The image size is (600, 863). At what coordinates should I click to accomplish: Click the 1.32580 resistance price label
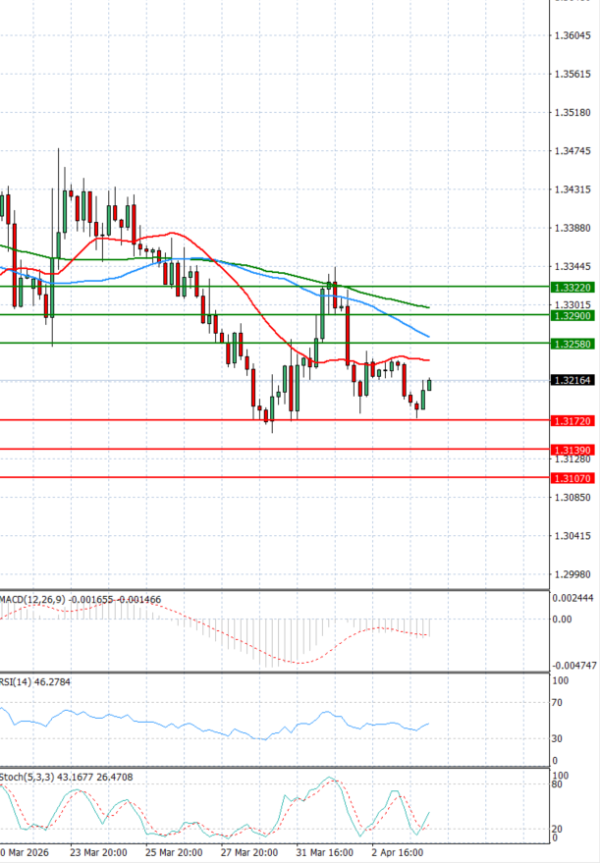point(573,344)
